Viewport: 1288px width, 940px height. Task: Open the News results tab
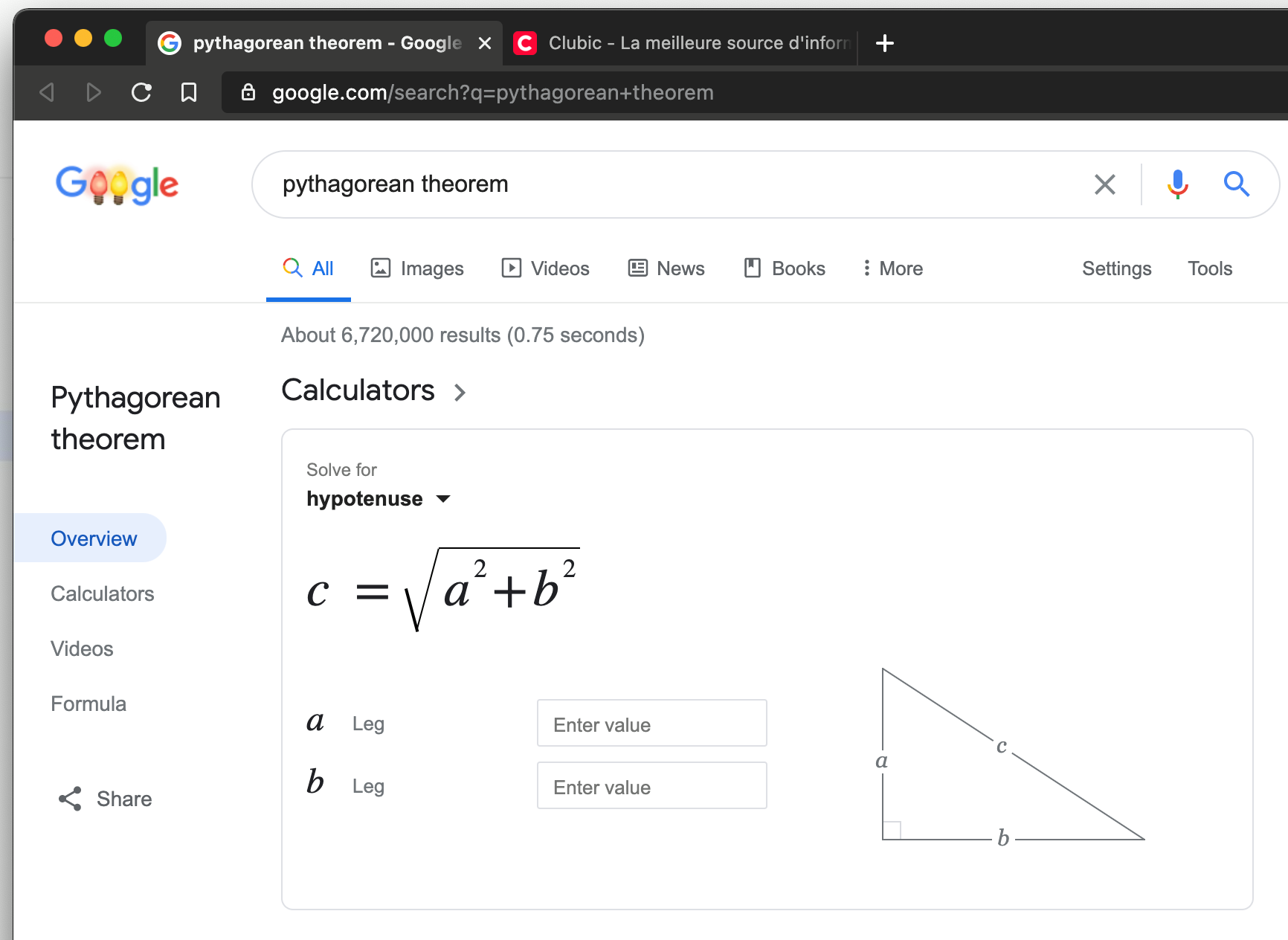click(x=666, y=268)
